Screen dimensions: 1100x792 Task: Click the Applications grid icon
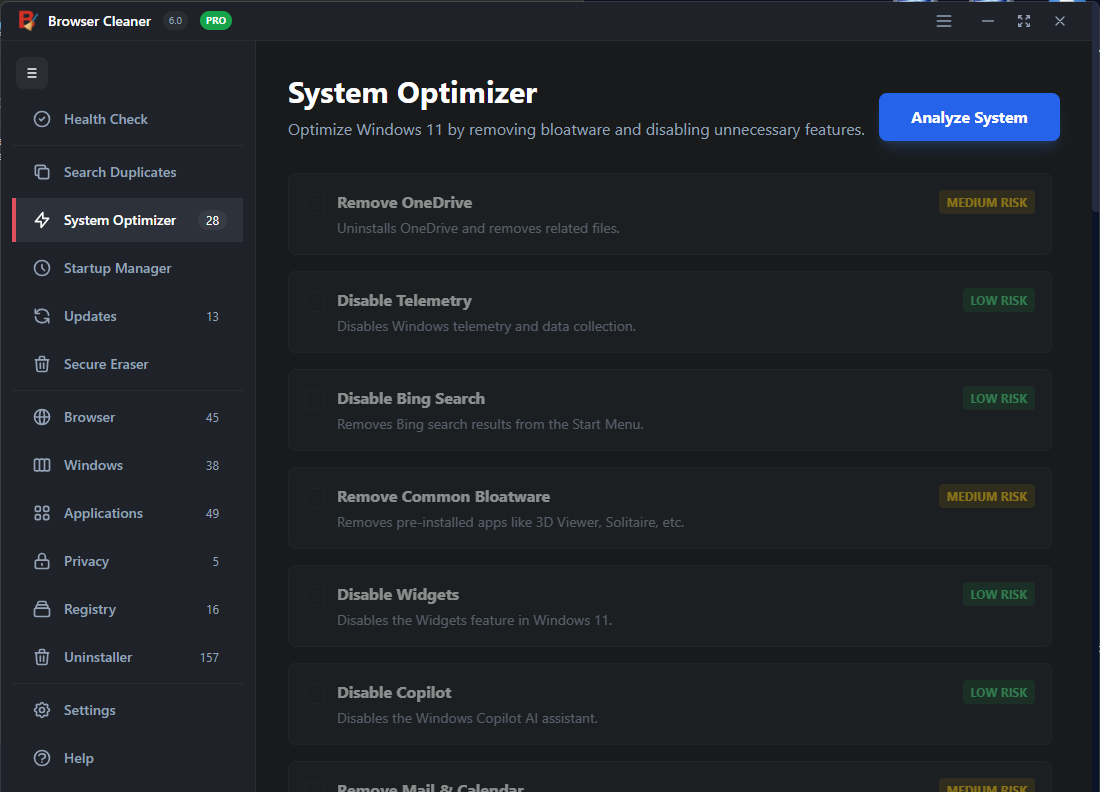pos(42,513)
